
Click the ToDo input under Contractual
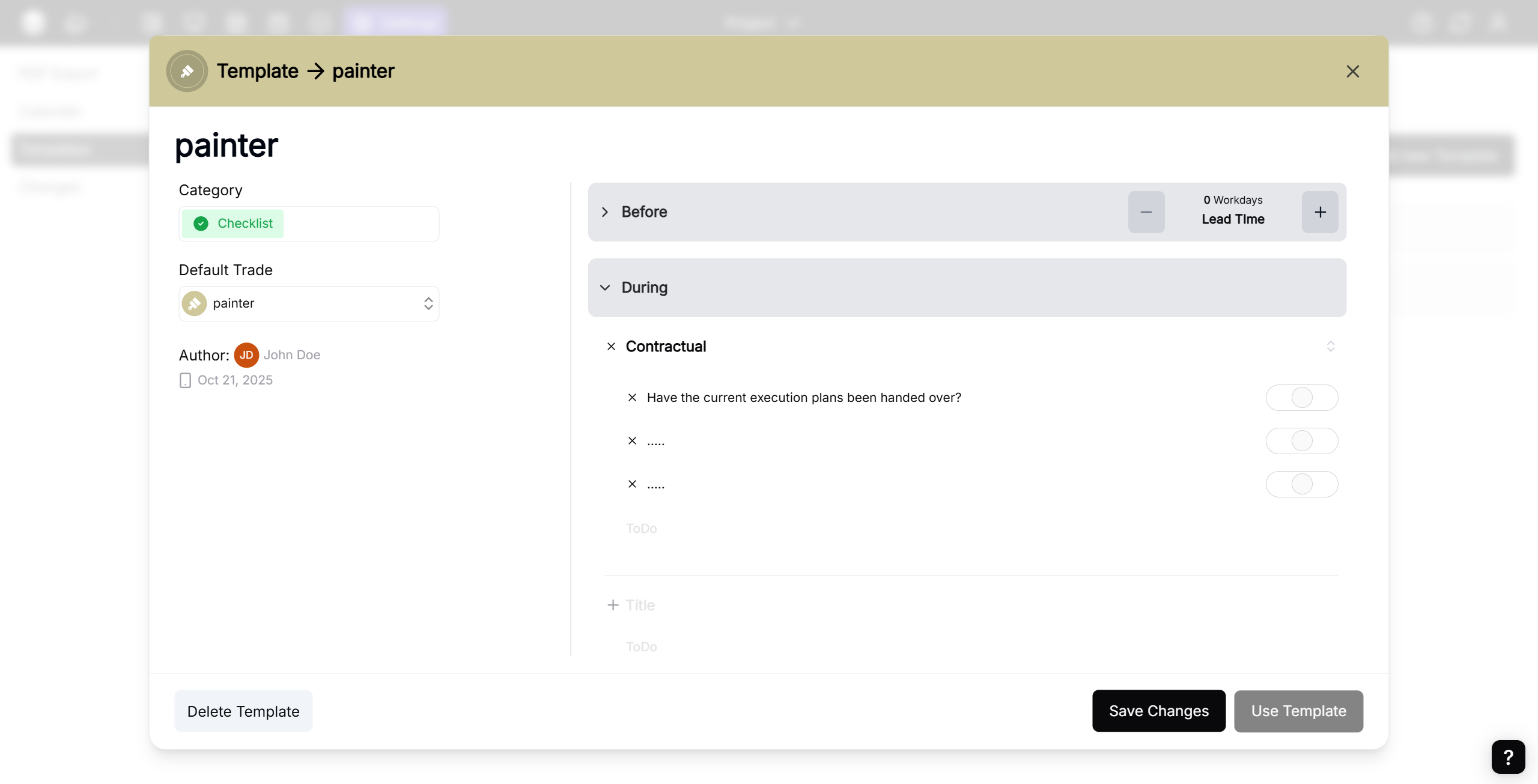(x=642, y=529)
